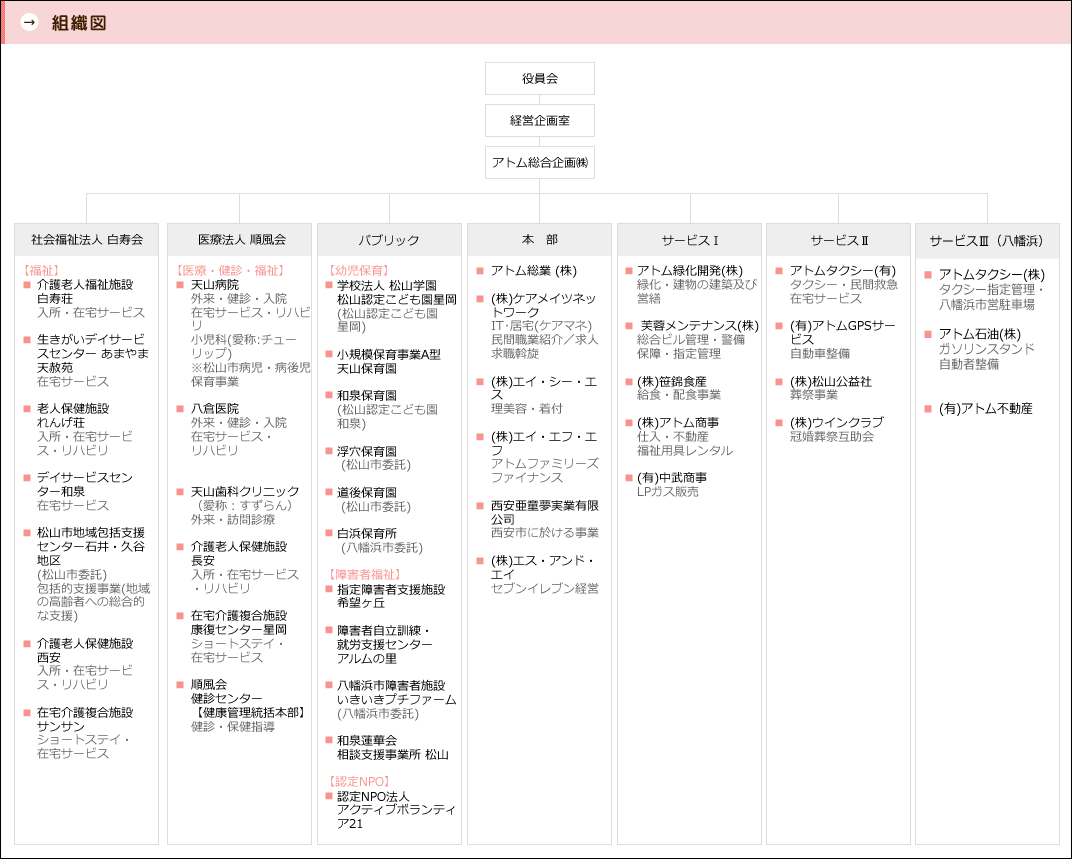Click 西安亜童夢実業有限公司 entry
The width and height of the screenshot is (1072, 859).
point(544,512)
